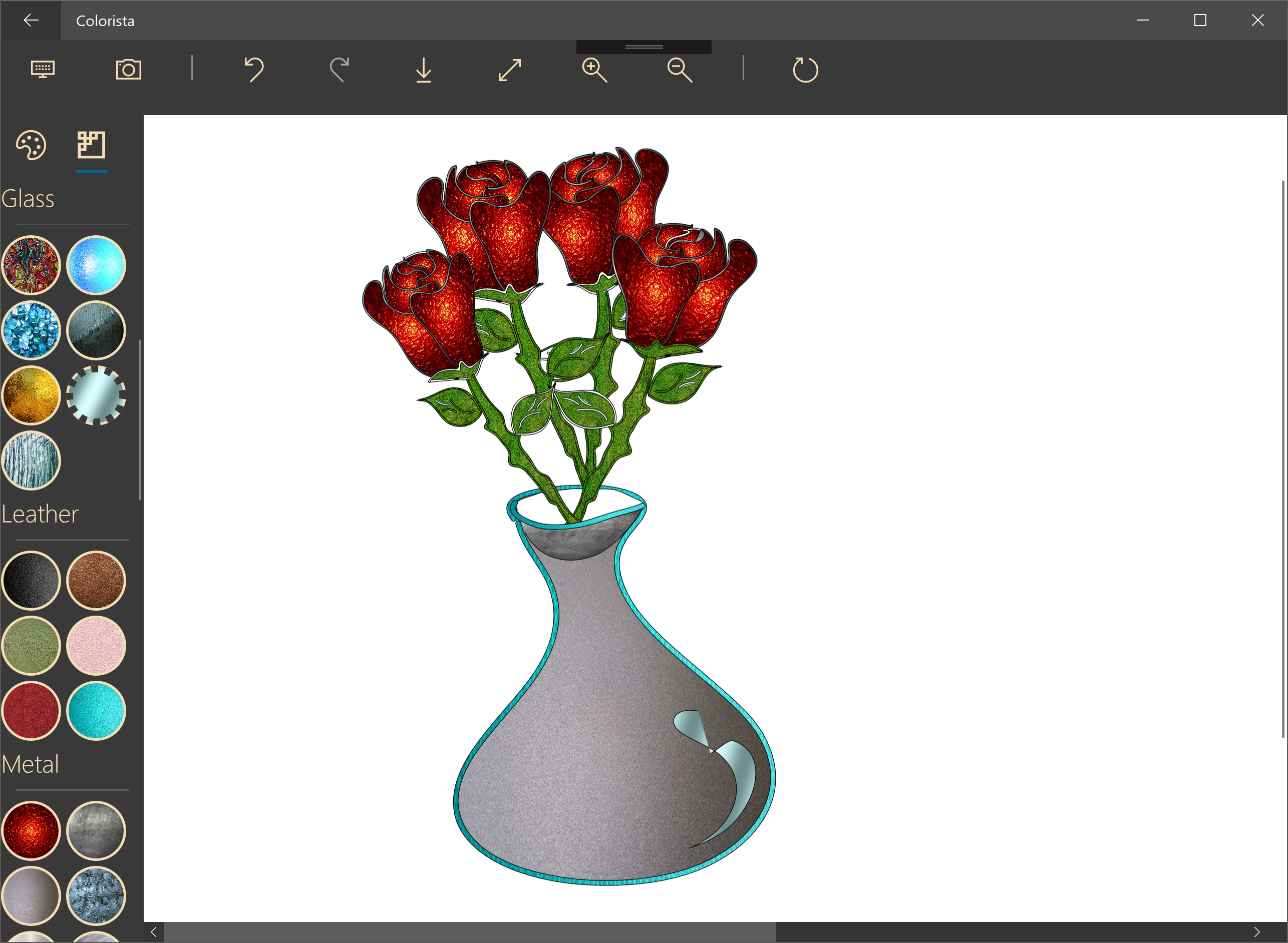This screenshot has width=1288, height=943.
Task: Undo the last coloring action
Action: point(254,70)
